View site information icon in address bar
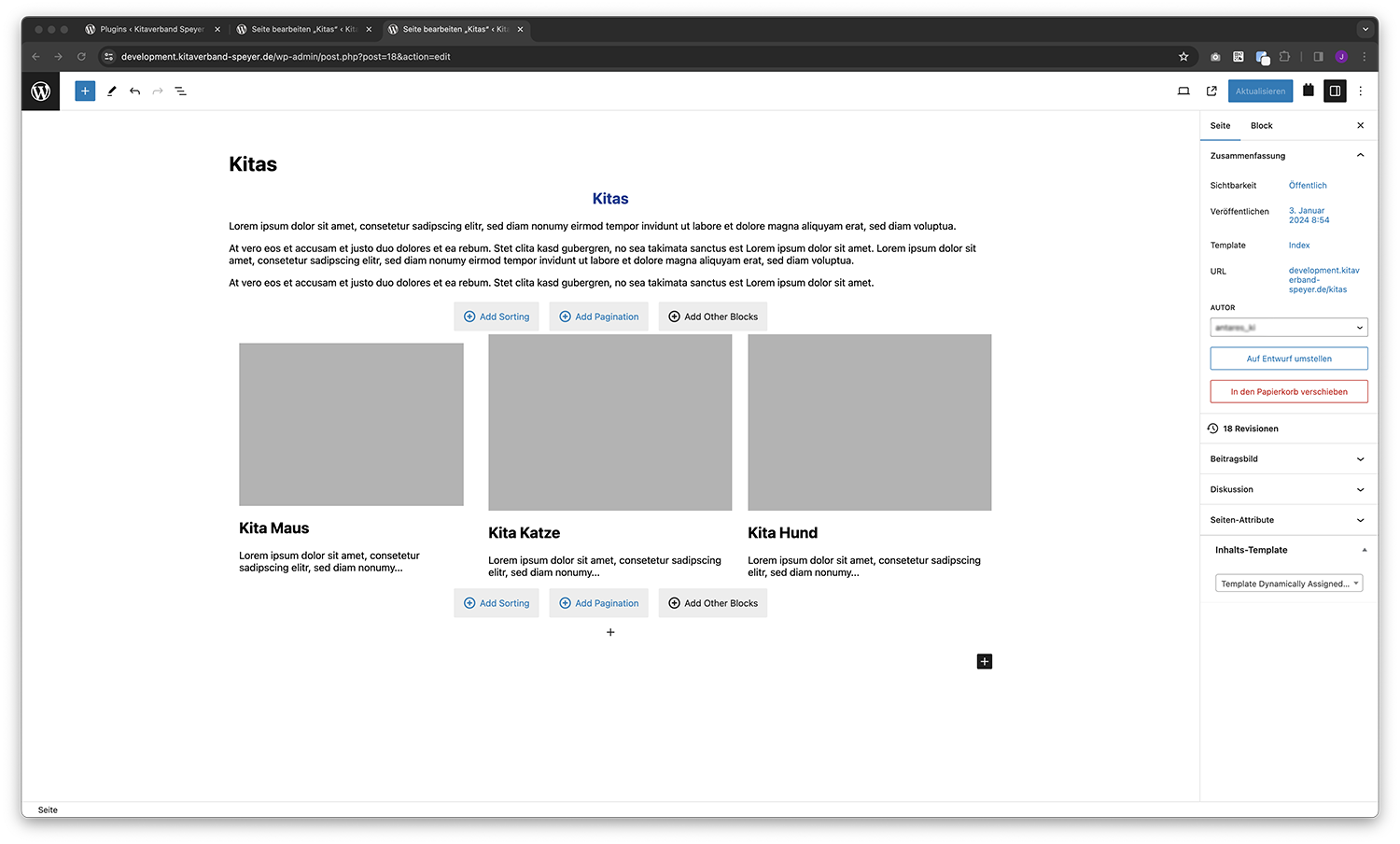 (x=108, y=57)
